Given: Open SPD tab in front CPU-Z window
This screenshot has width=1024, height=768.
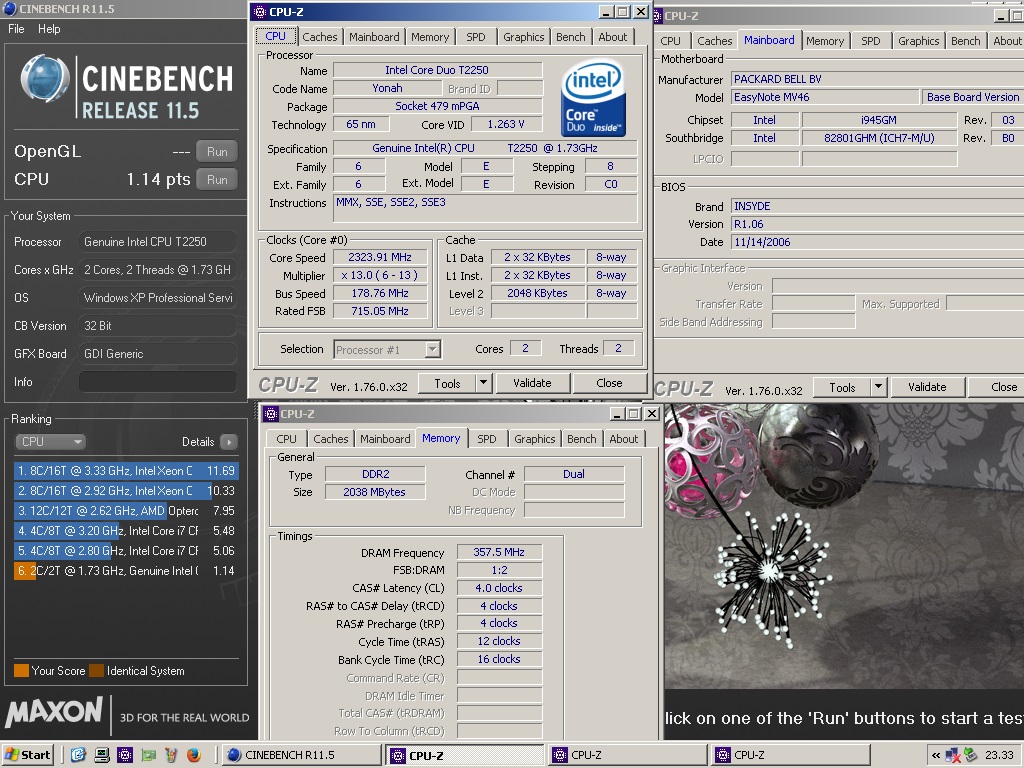Looking at the screenshot, I should tap(476, 37).
